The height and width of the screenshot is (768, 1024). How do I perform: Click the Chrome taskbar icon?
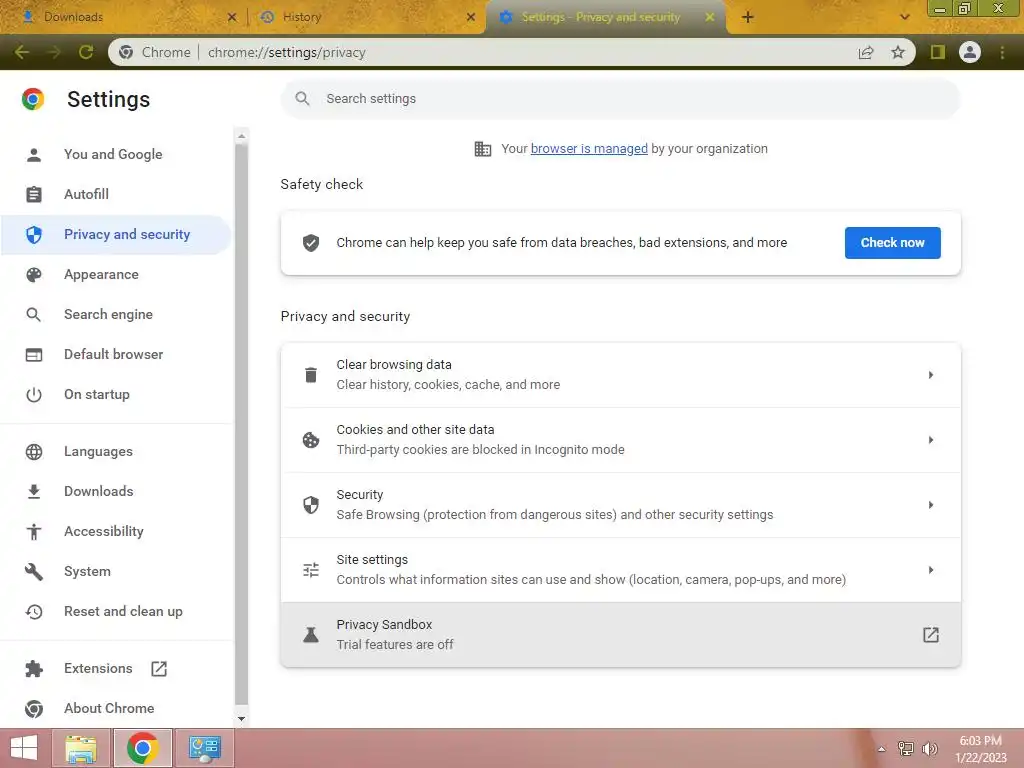[143, 748]
